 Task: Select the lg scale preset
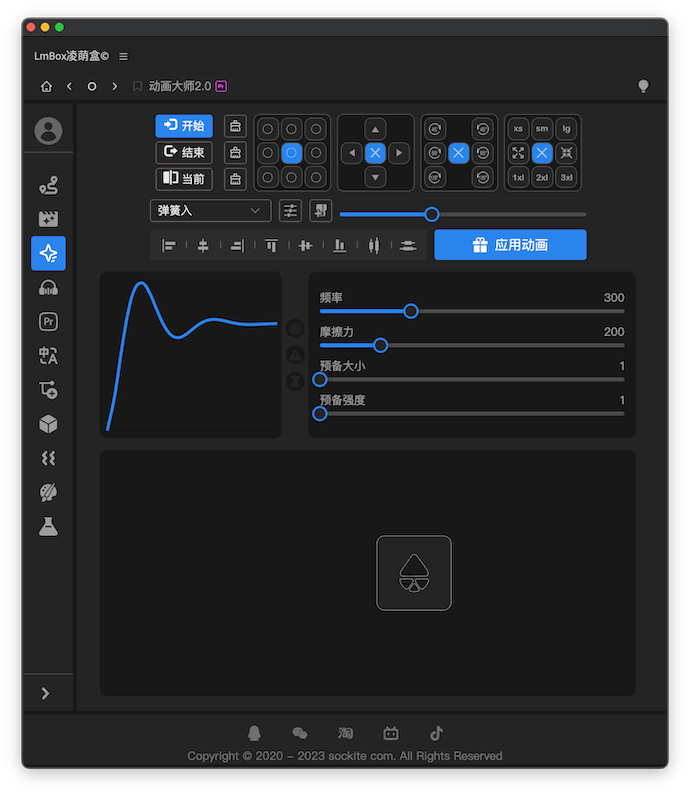(566, 129)
